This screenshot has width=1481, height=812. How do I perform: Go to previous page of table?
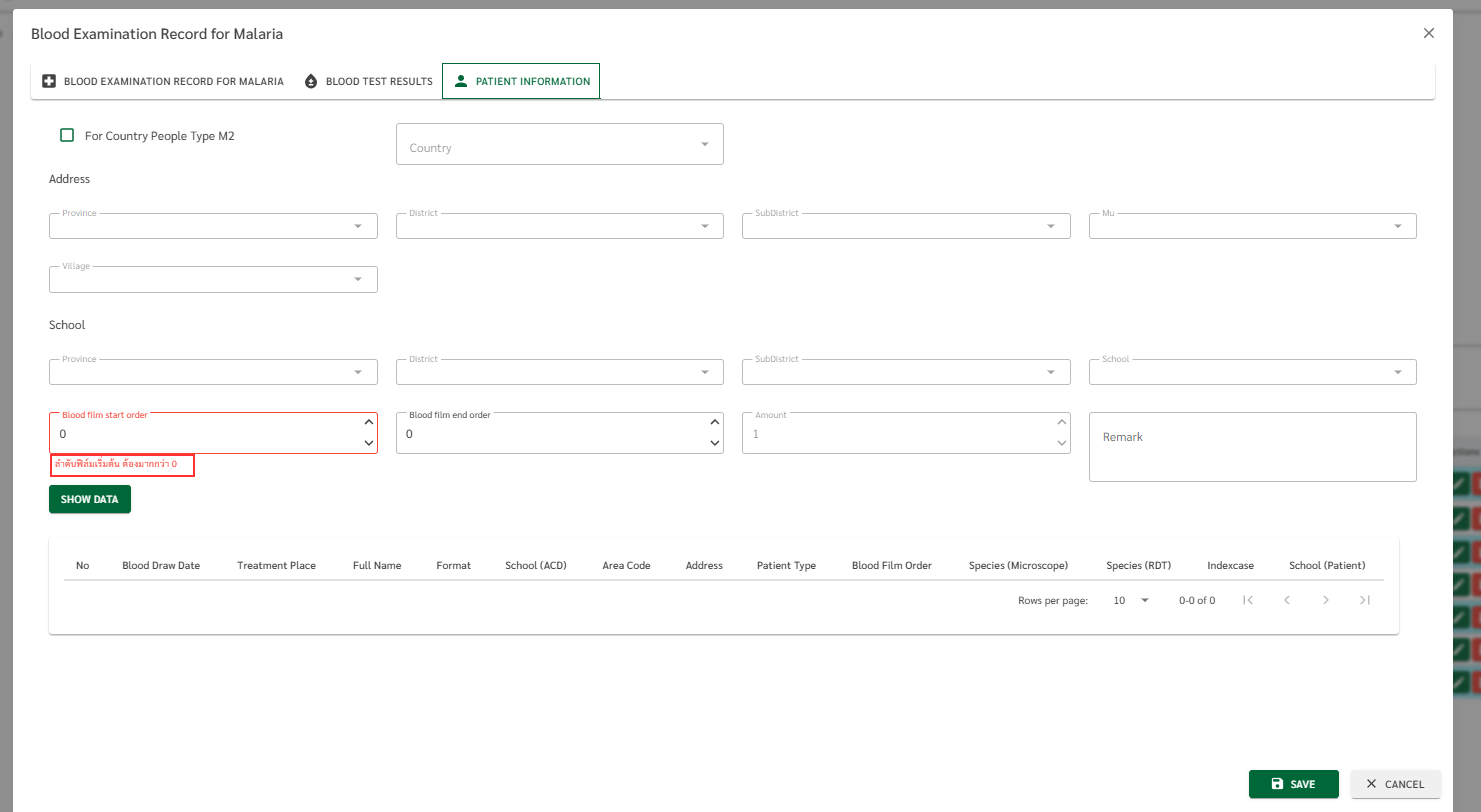point(1287,600)
